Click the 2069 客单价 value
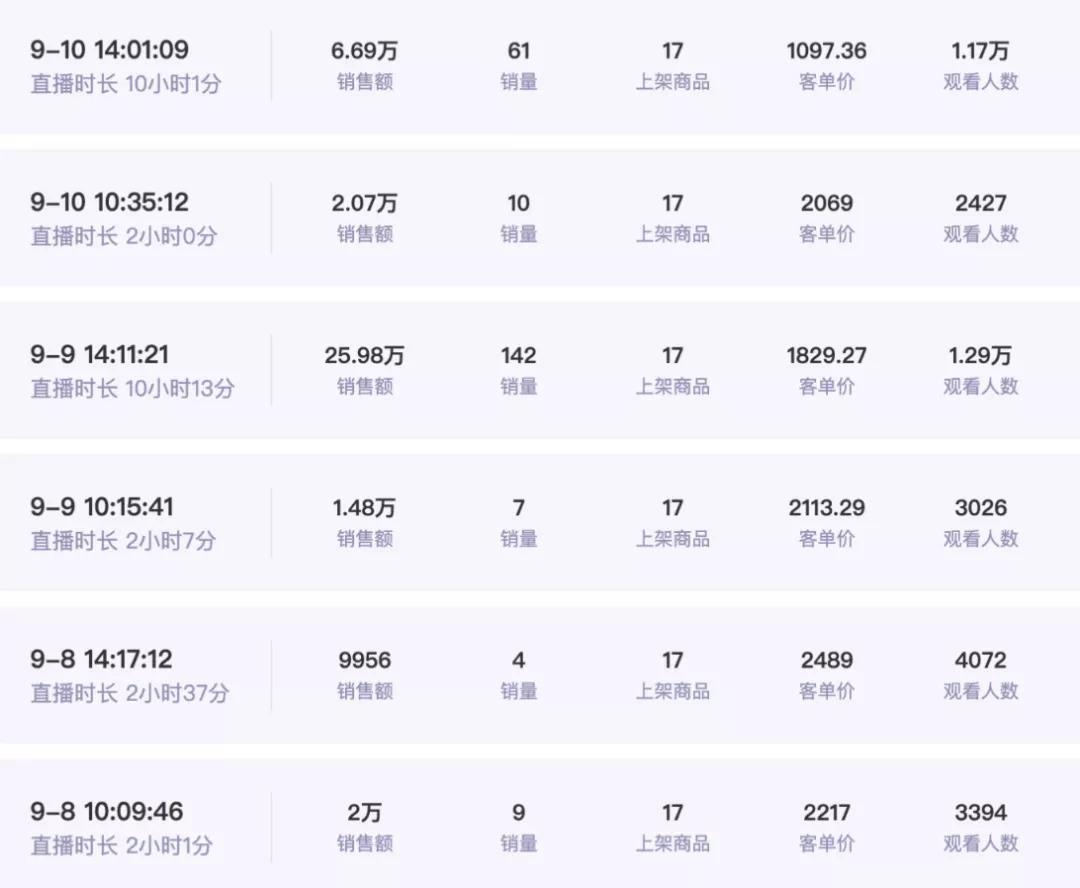The height and width of the screenshot is (888, 1080). pyautogui.click(x=826, y=203)
